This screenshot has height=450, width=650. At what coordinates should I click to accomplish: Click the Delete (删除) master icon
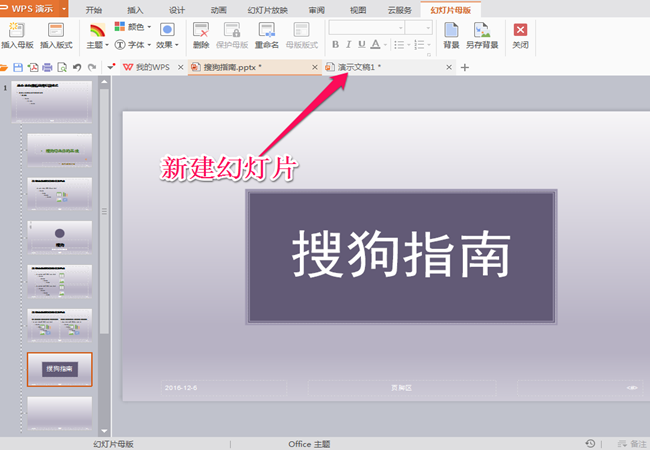[201, 30]
